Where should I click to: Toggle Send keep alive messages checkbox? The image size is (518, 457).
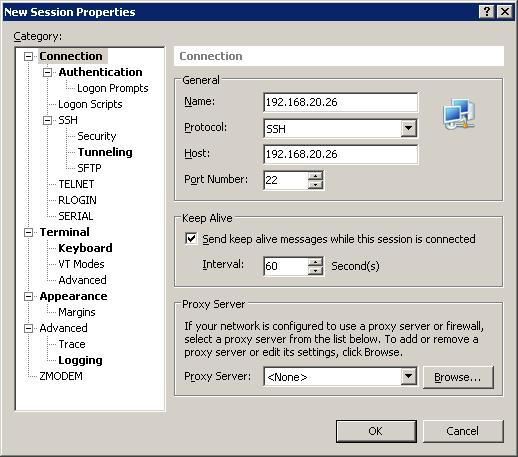191,239
